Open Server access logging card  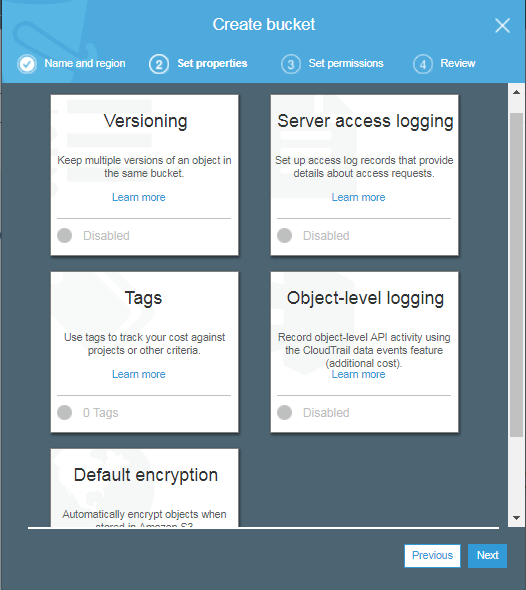coord(365,175)
